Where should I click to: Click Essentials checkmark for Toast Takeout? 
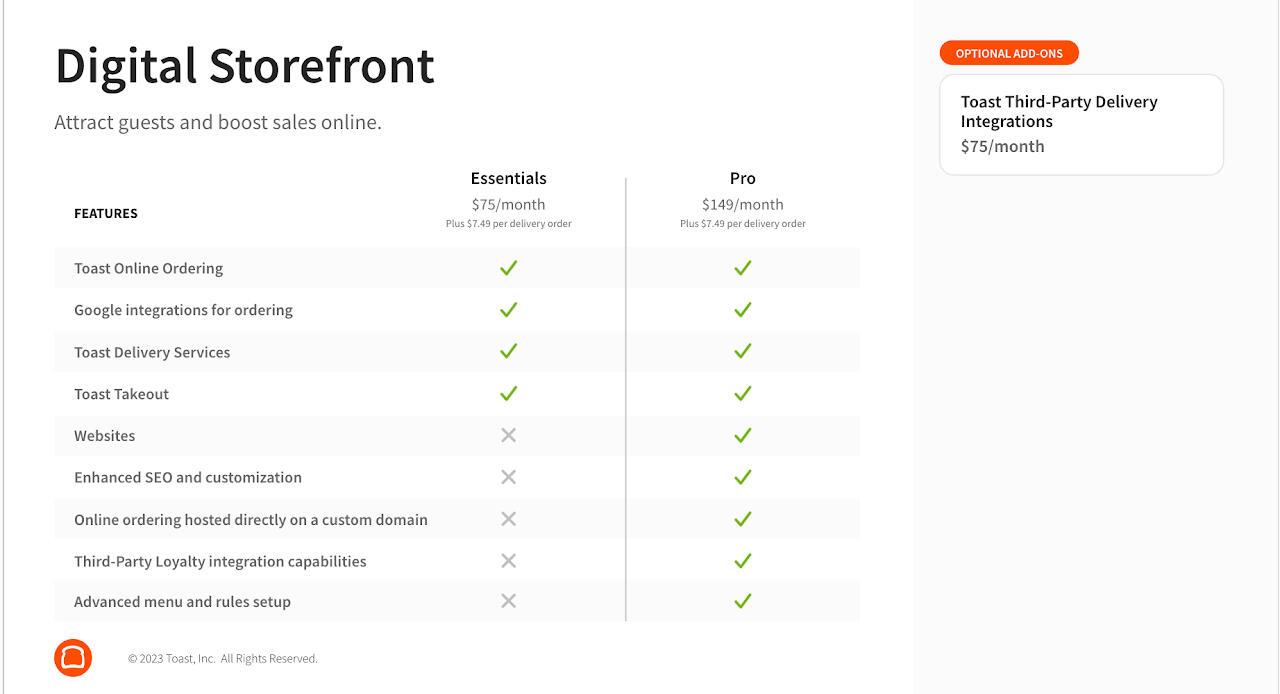point(508,393)
